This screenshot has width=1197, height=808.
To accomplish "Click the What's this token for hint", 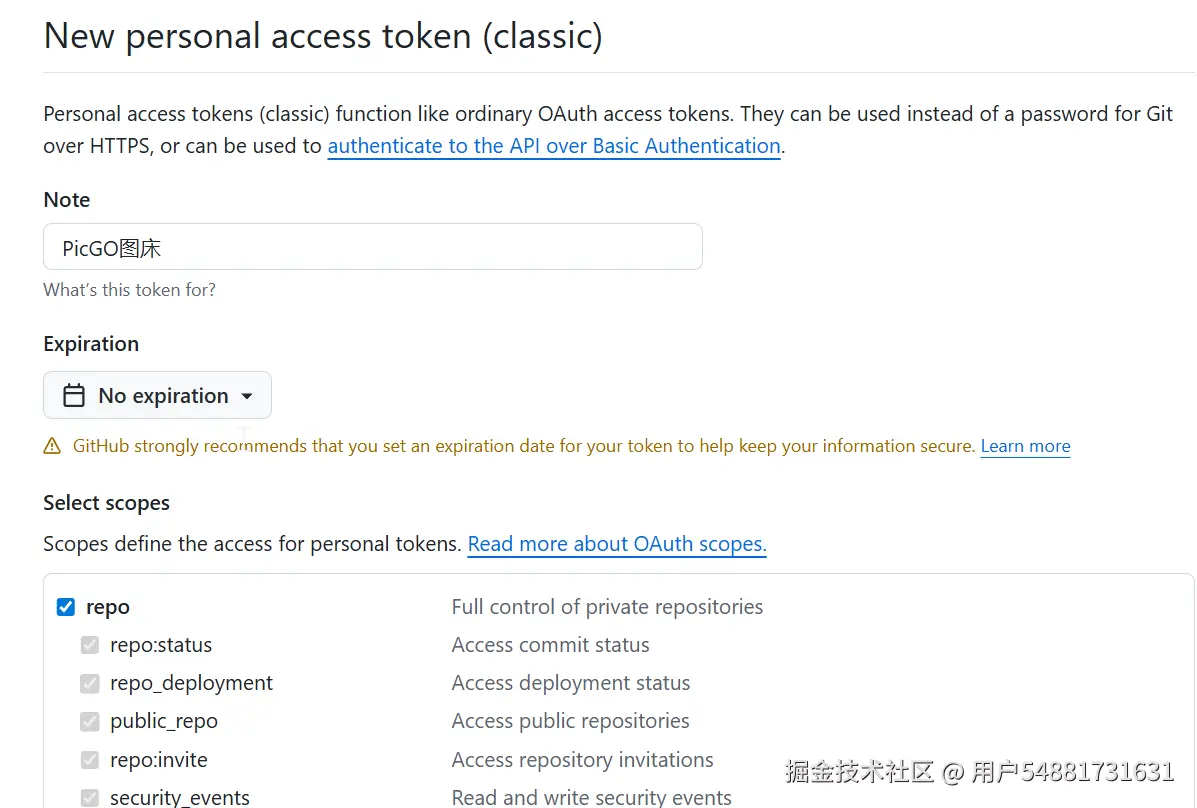I will click(129, 290).
